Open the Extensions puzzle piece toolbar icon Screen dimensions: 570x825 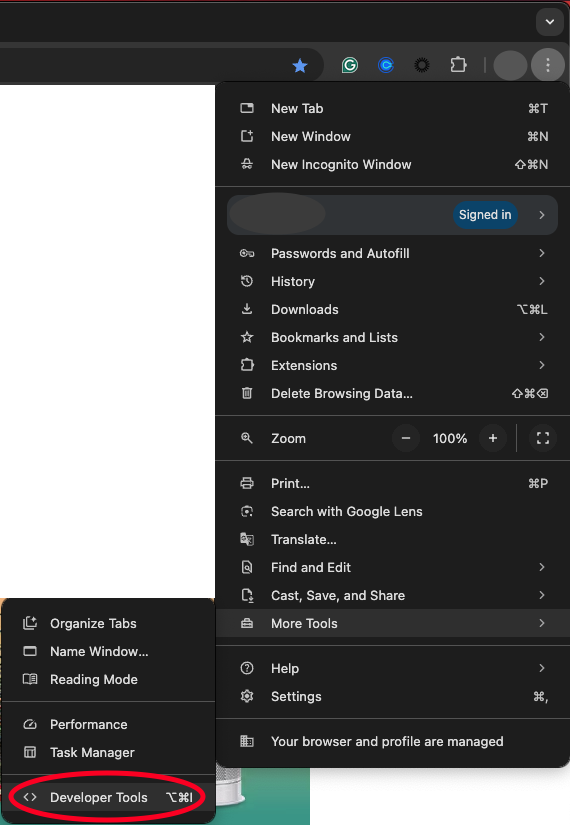click(458, 65)
